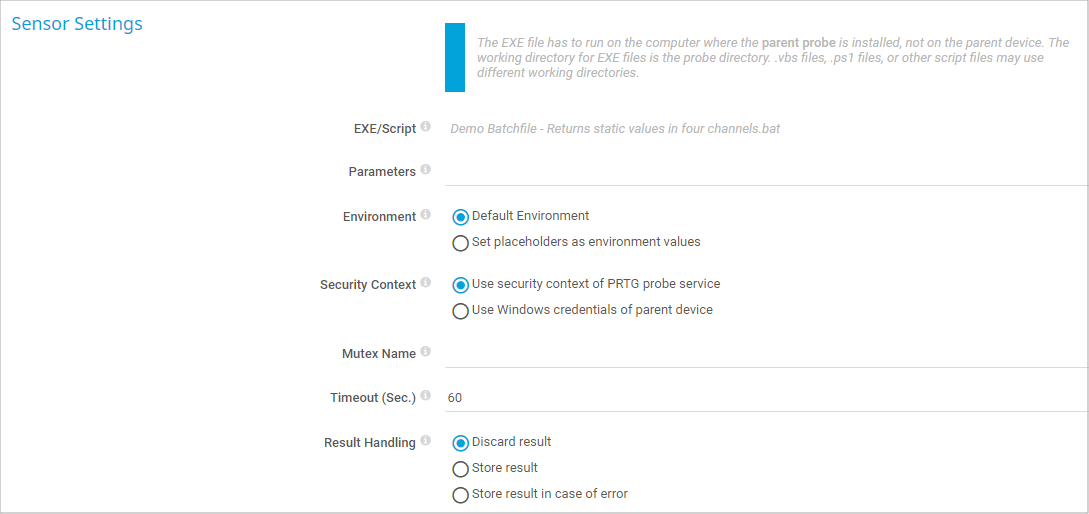Choose the Store result radio button
Screen dimensions: 1089x514
(460, 469)
